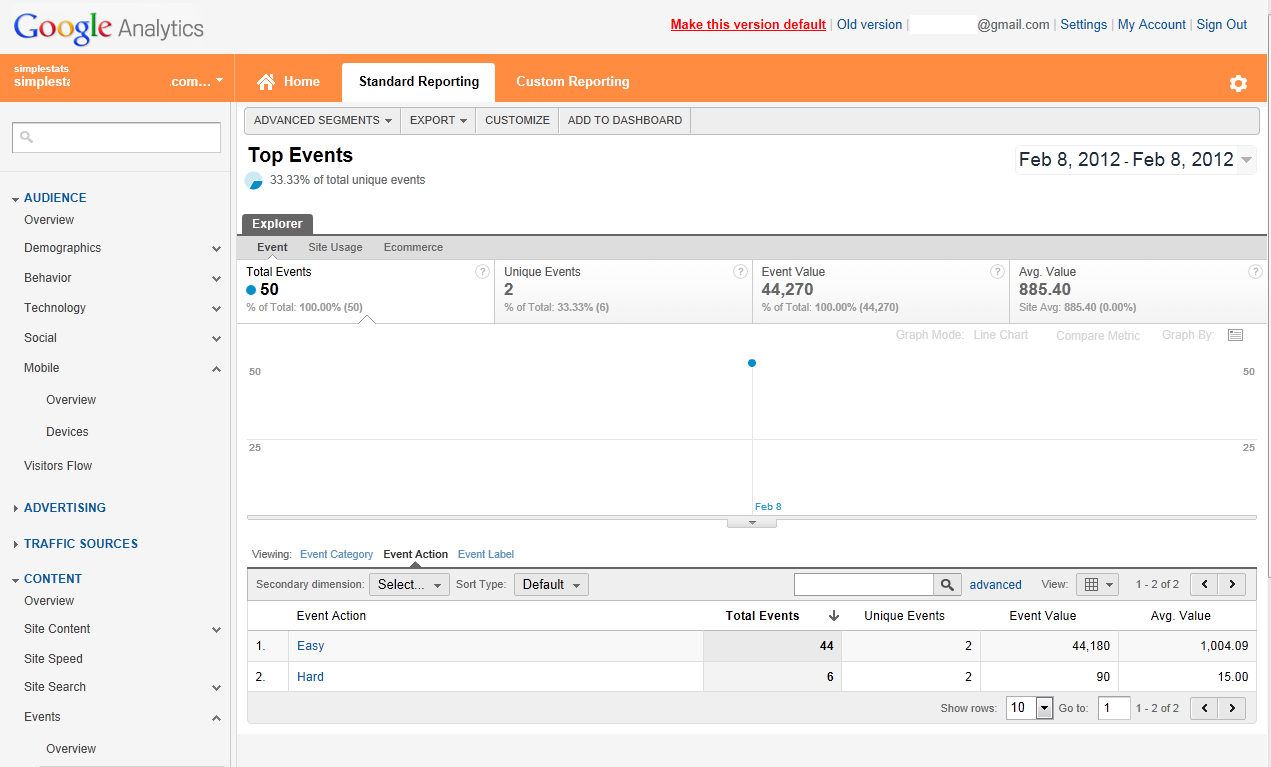The height and width of the screenshot is (767, 1271).
Task: Click the Feb 8 data point on chart
Action: pos(752,363)
